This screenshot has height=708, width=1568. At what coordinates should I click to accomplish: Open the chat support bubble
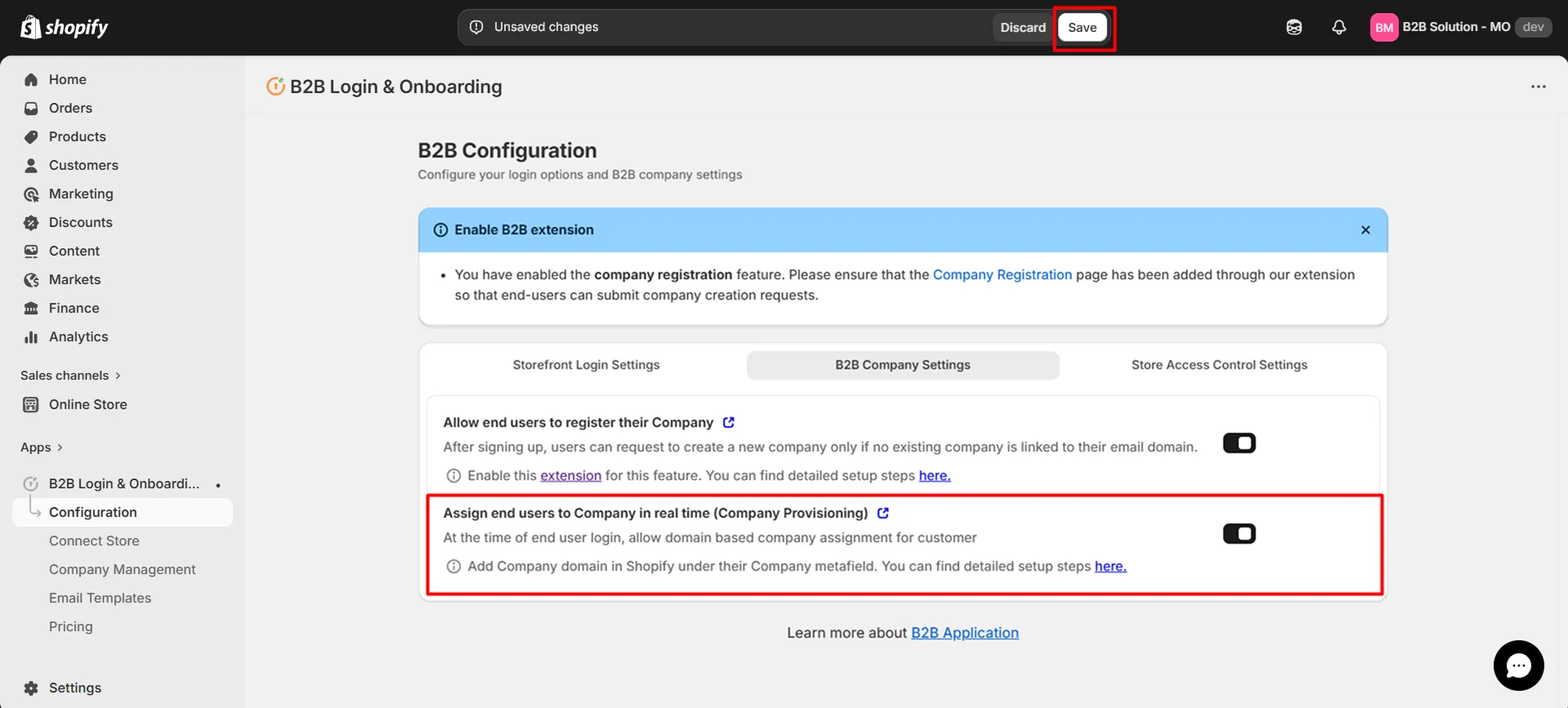(x=1518, y=666)
